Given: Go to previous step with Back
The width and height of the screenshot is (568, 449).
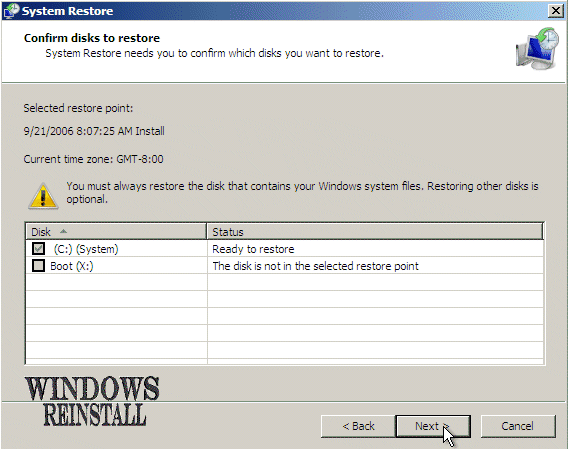Looking at the screenshot, I should pyautogui.click(x=358, y=426).
